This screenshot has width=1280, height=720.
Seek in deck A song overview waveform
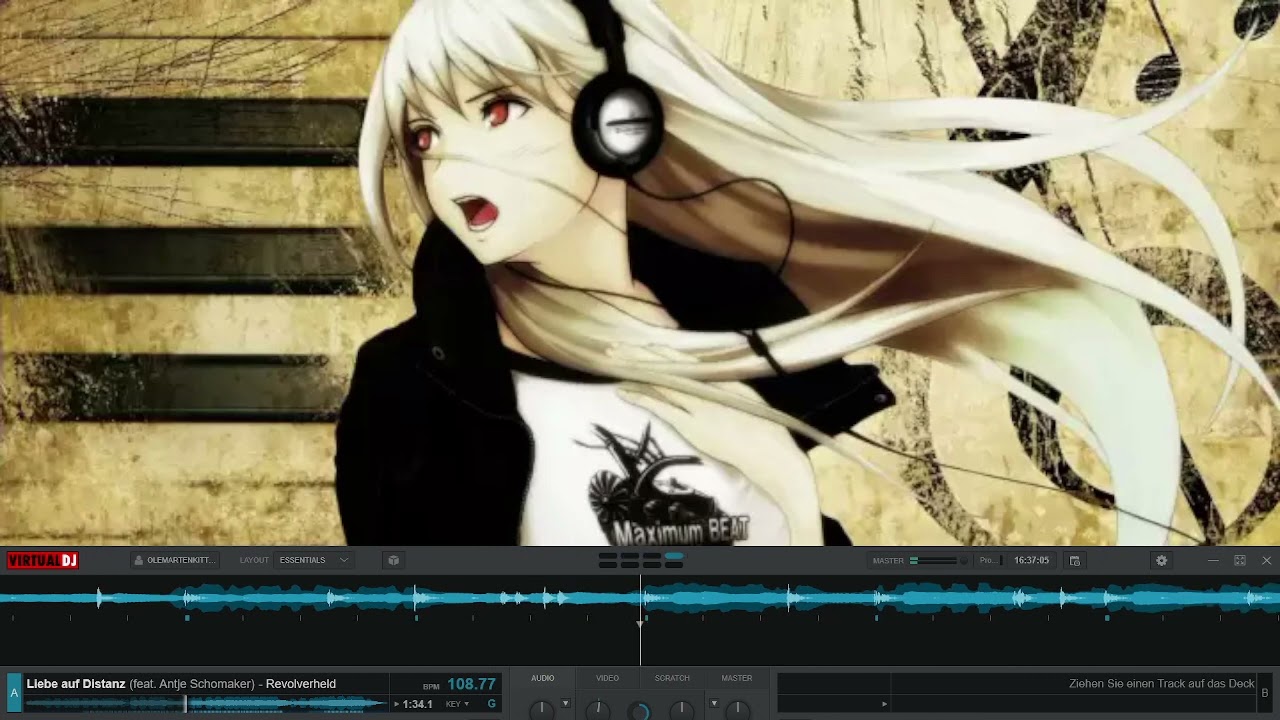(206, 704)
